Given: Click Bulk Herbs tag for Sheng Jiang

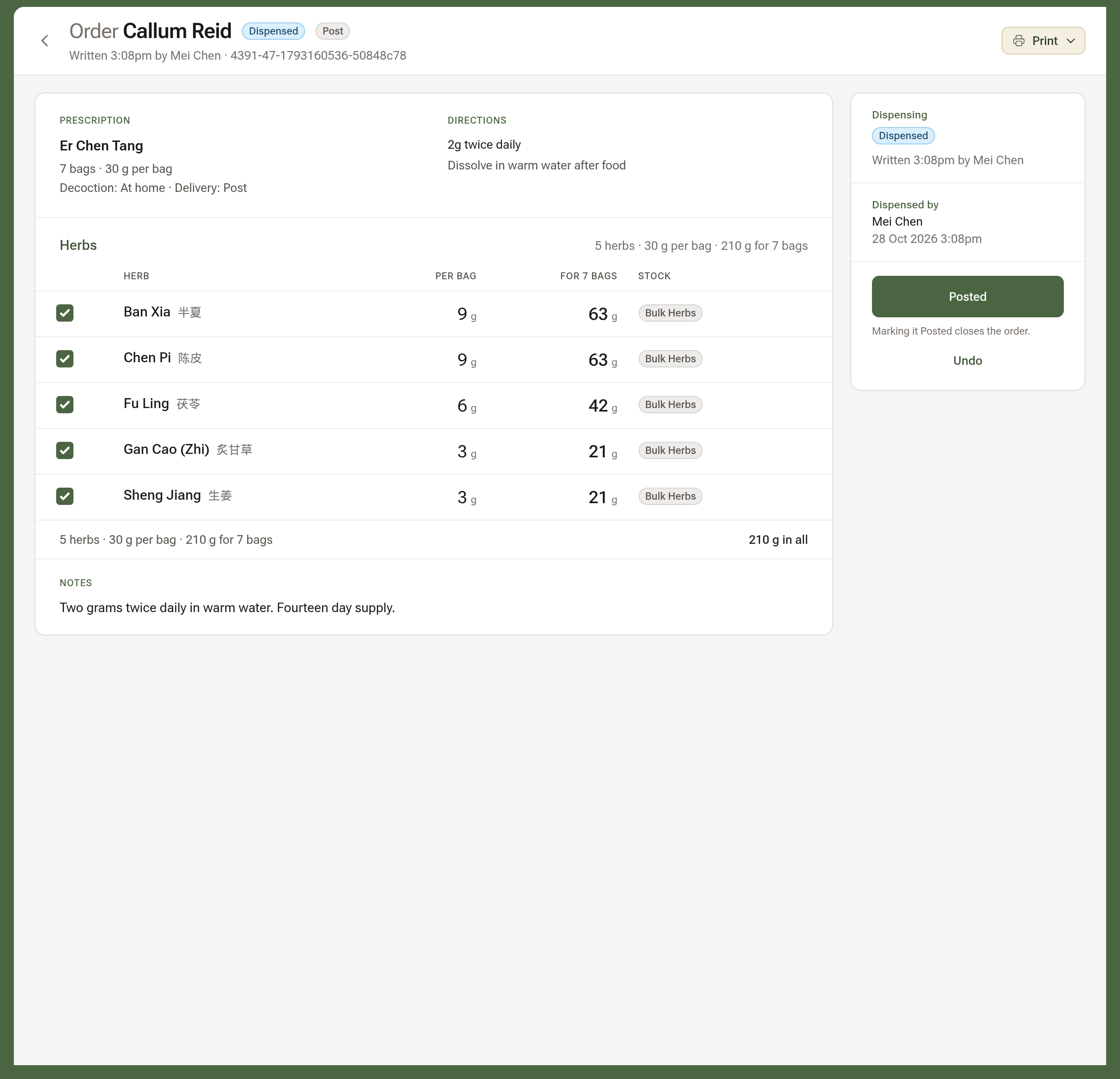Looking at the screenshot, I should 670,496.
